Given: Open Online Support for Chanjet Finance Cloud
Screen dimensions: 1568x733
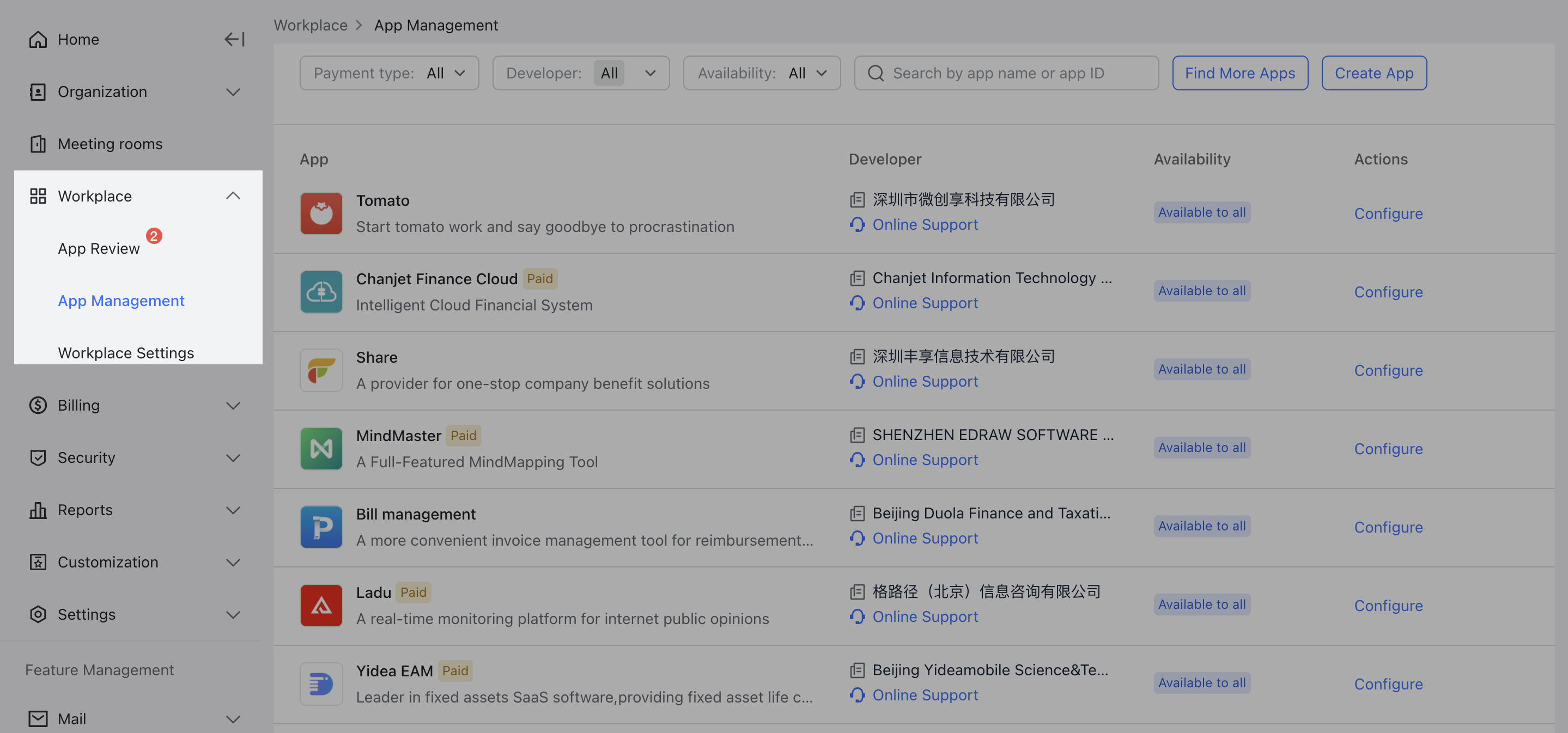Looking at the screenshot, I should click(925, 303).
